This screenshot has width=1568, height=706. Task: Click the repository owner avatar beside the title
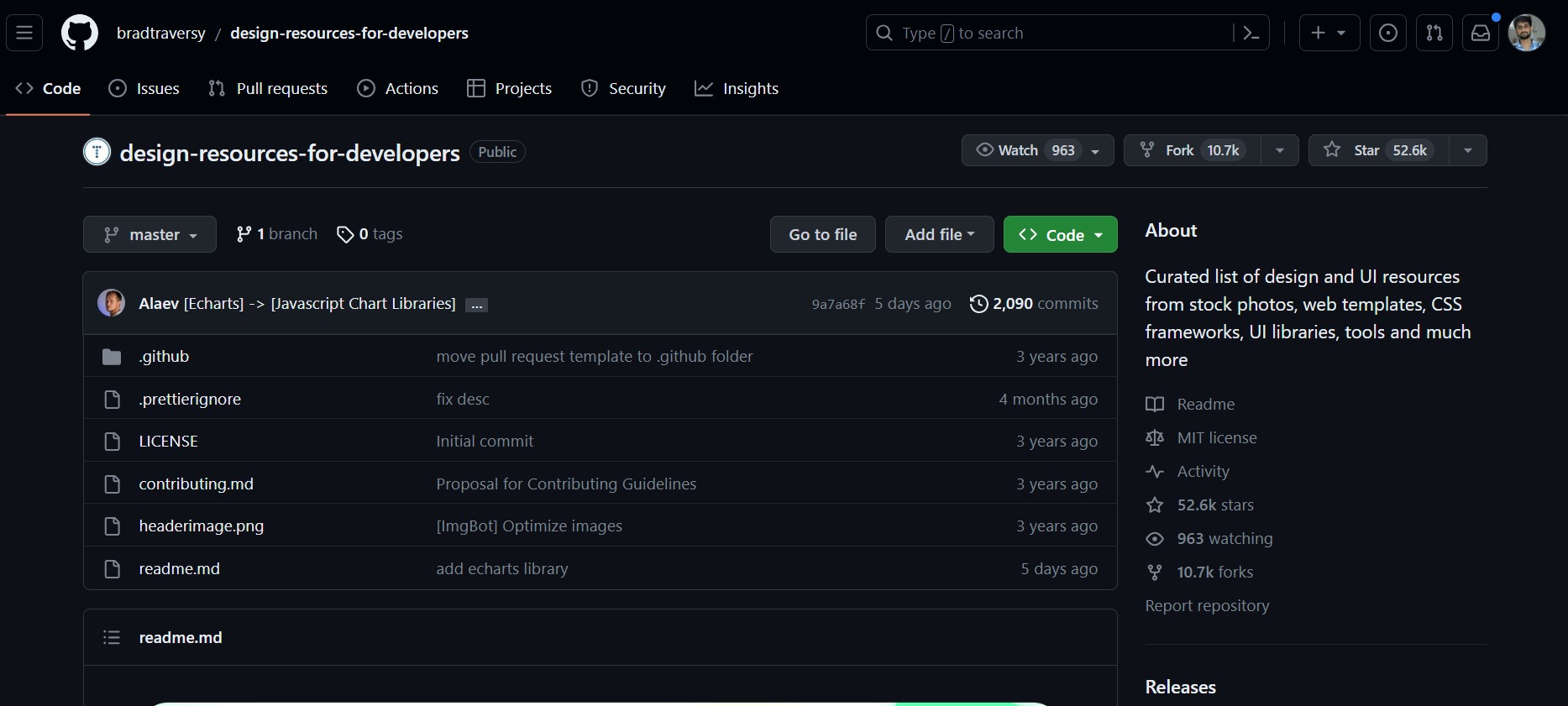point(97,152)
